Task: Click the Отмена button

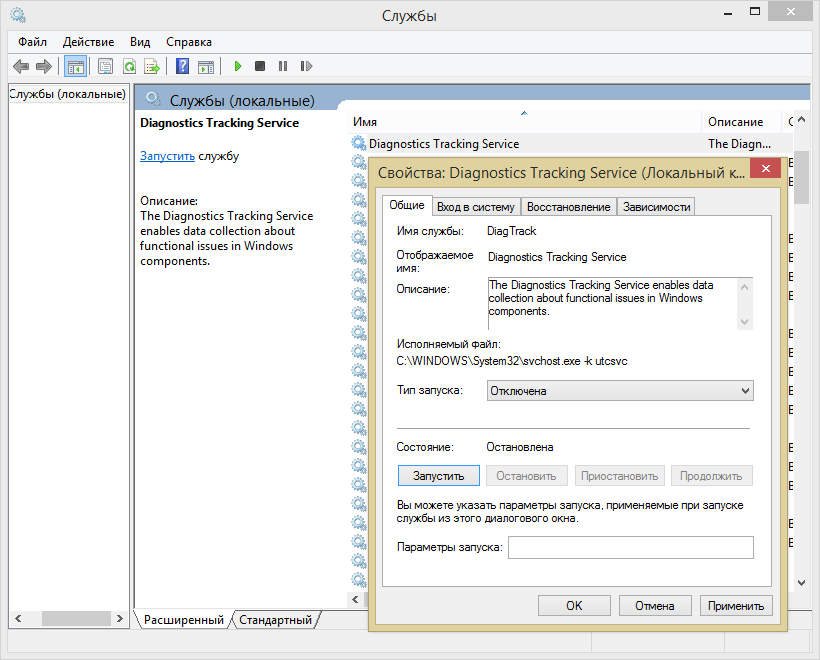Action: point(655,606)
